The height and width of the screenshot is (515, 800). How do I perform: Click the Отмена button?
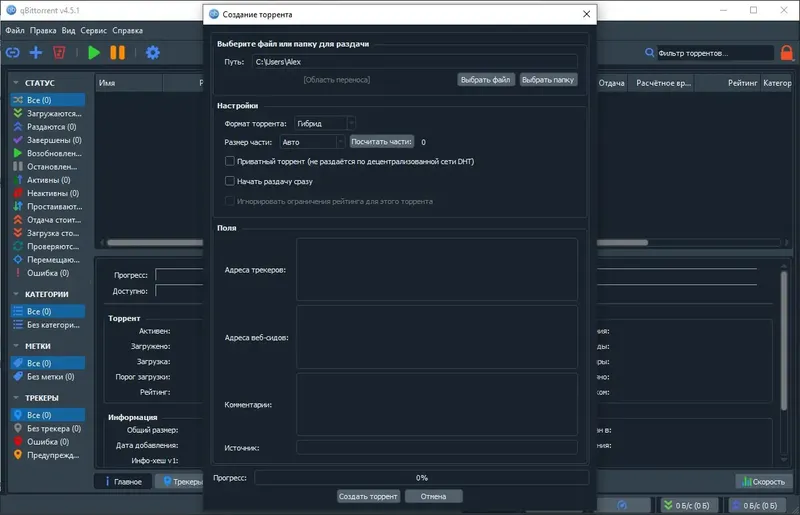click(434, 496)
